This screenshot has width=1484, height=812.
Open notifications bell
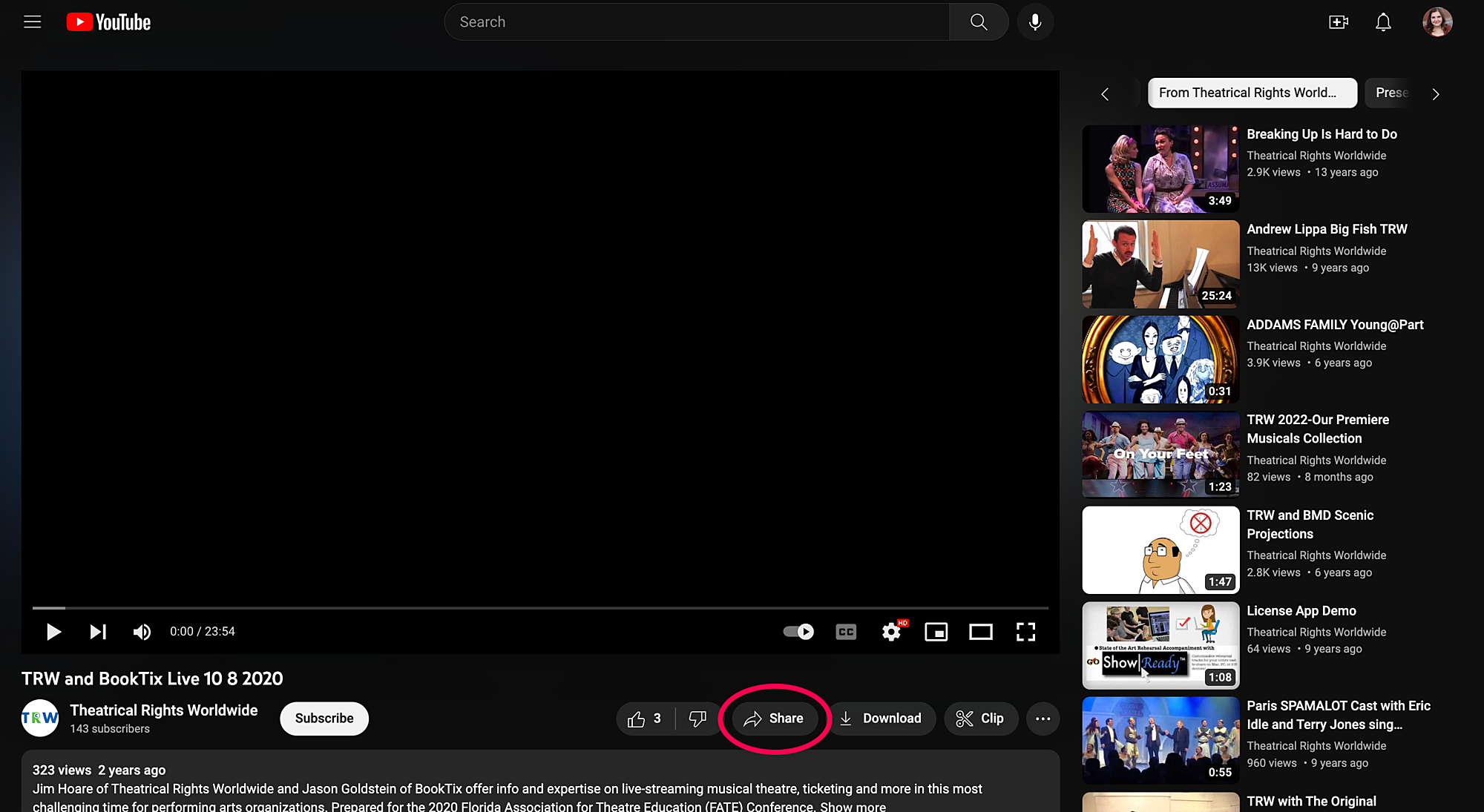pyautogui.click(x=1383, y=22)
